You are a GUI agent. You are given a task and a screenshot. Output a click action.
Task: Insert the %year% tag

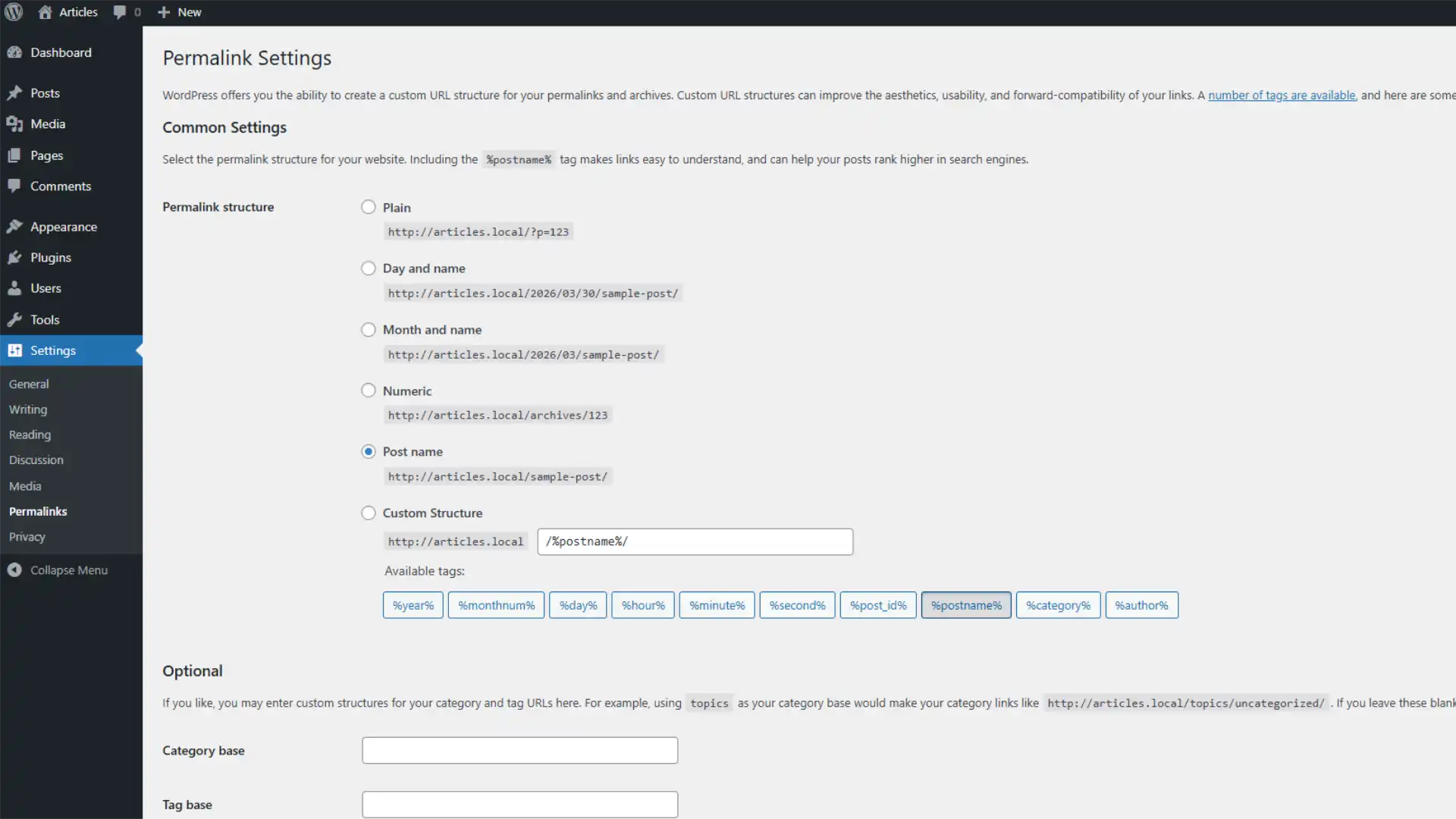413,605
